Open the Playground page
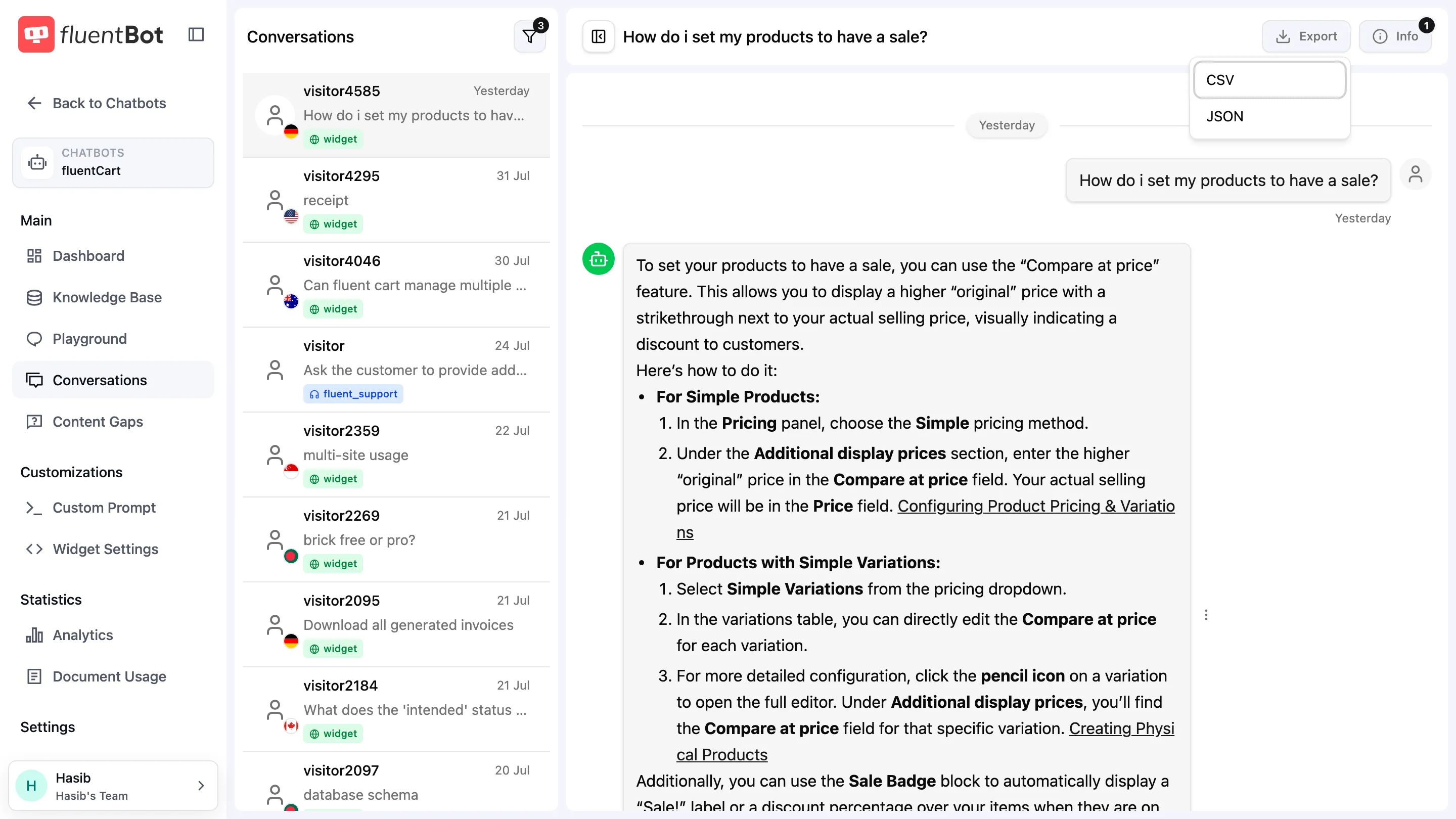Image resolution: width=1456 pixels, height=819 pixels. pyautogui.click(x=113, y=339)
